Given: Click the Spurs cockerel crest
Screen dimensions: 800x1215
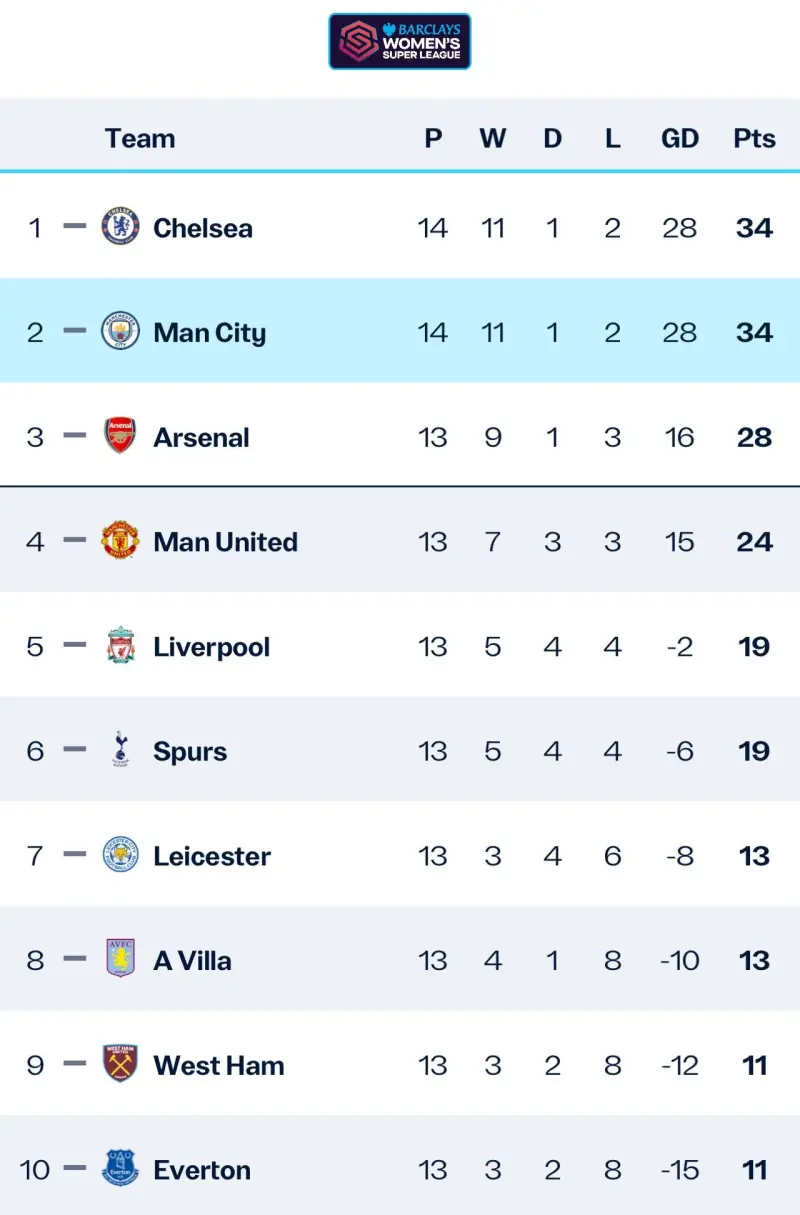Looking at the screenshot, I should [x=121, y=750].
